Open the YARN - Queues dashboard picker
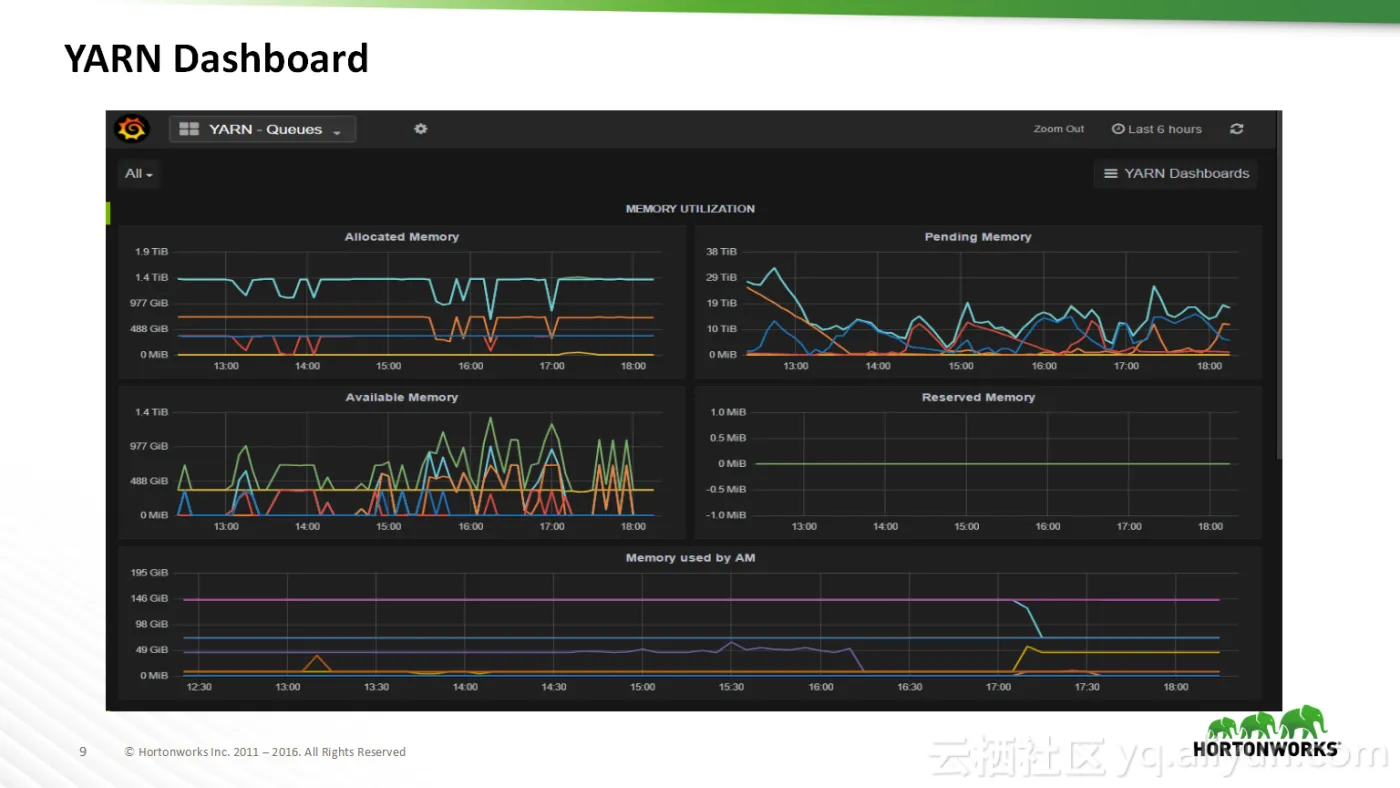 point(262,129)
